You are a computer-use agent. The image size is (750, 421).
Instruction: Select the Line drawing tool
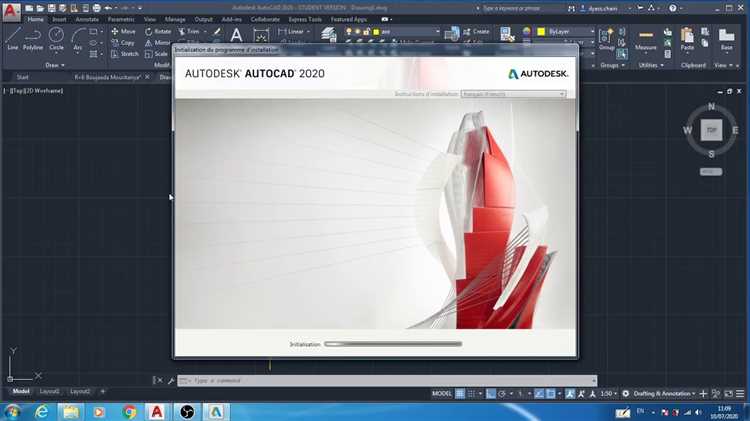click(13, 39)
